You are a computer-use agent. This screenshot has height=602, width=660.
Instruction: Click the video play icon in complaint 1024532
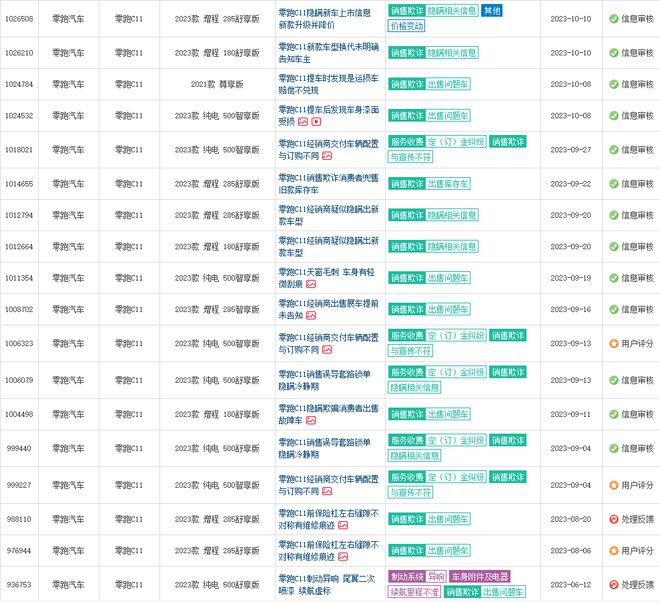click(x=316, y=122)
